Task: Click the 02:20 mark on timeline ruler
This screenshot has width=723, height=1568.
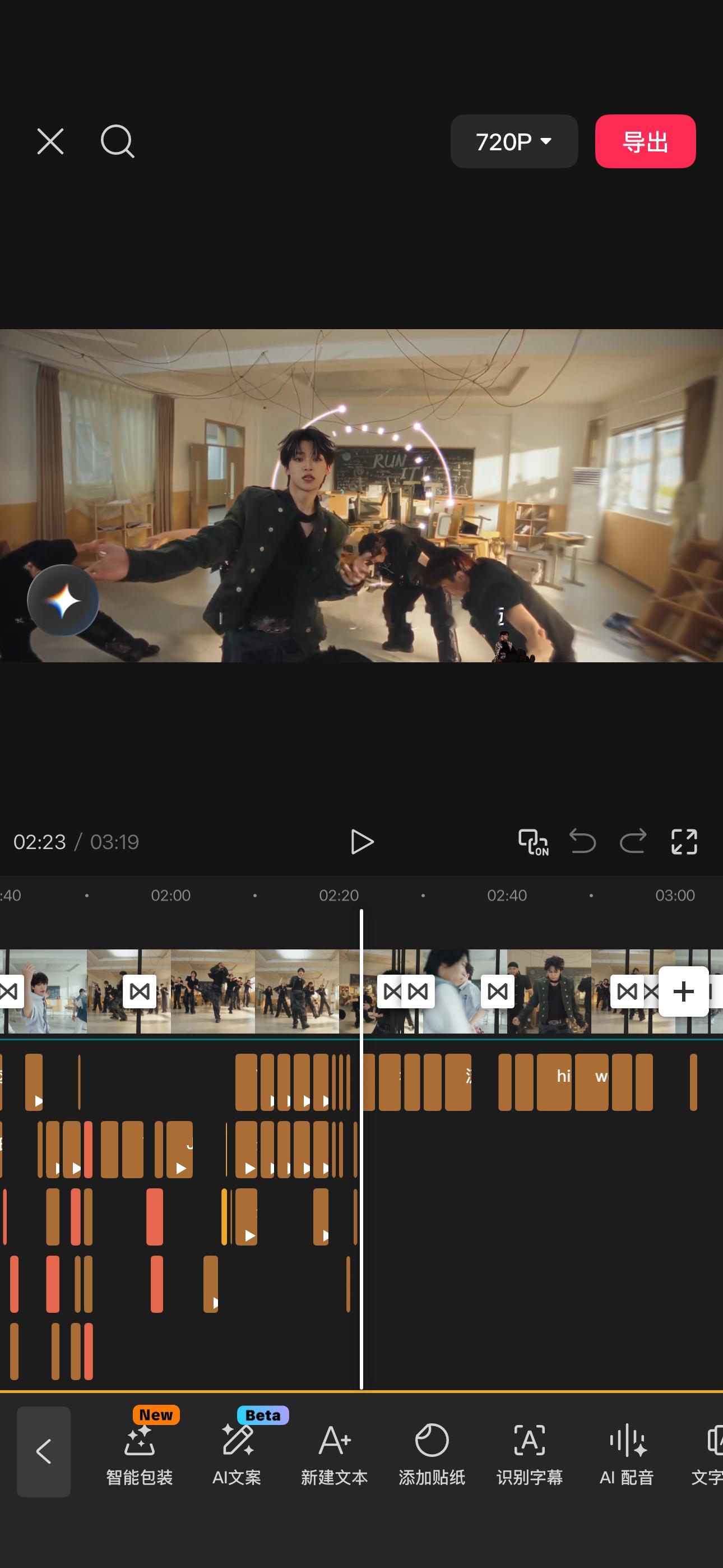Action: [x=339, y=896]
